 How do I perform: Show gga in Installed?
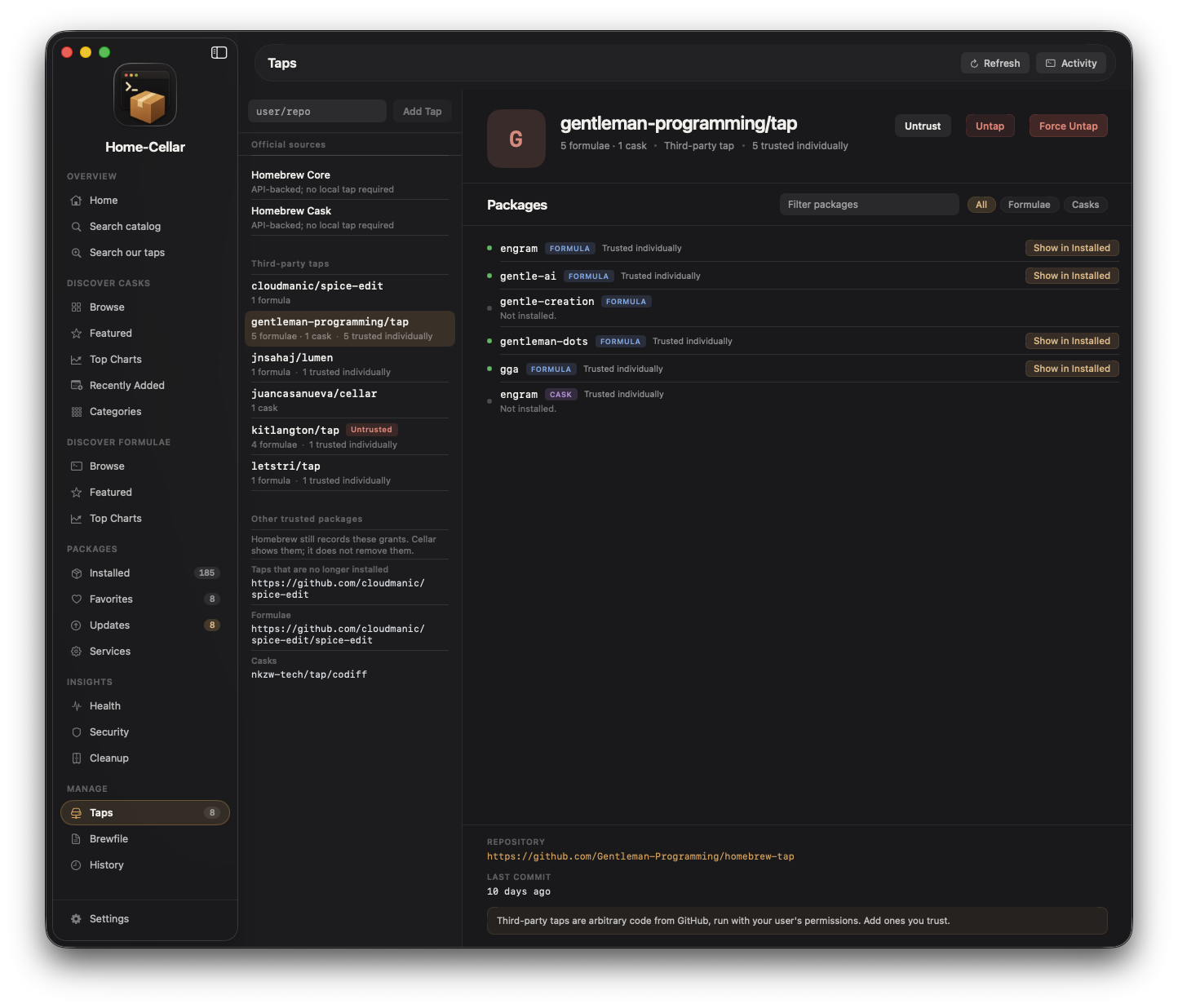coord(1072,369)
